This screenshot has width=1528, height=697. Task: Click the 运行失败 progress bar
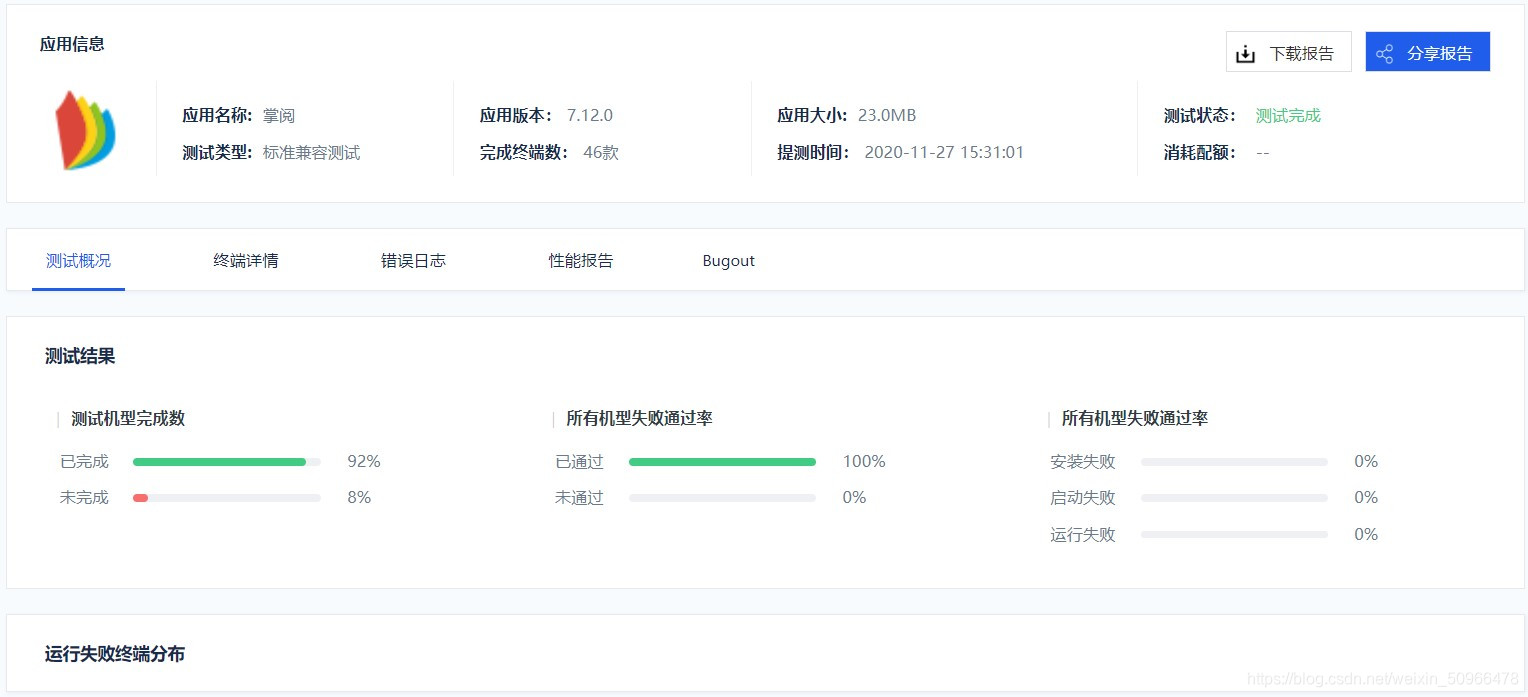(1234, 535)
